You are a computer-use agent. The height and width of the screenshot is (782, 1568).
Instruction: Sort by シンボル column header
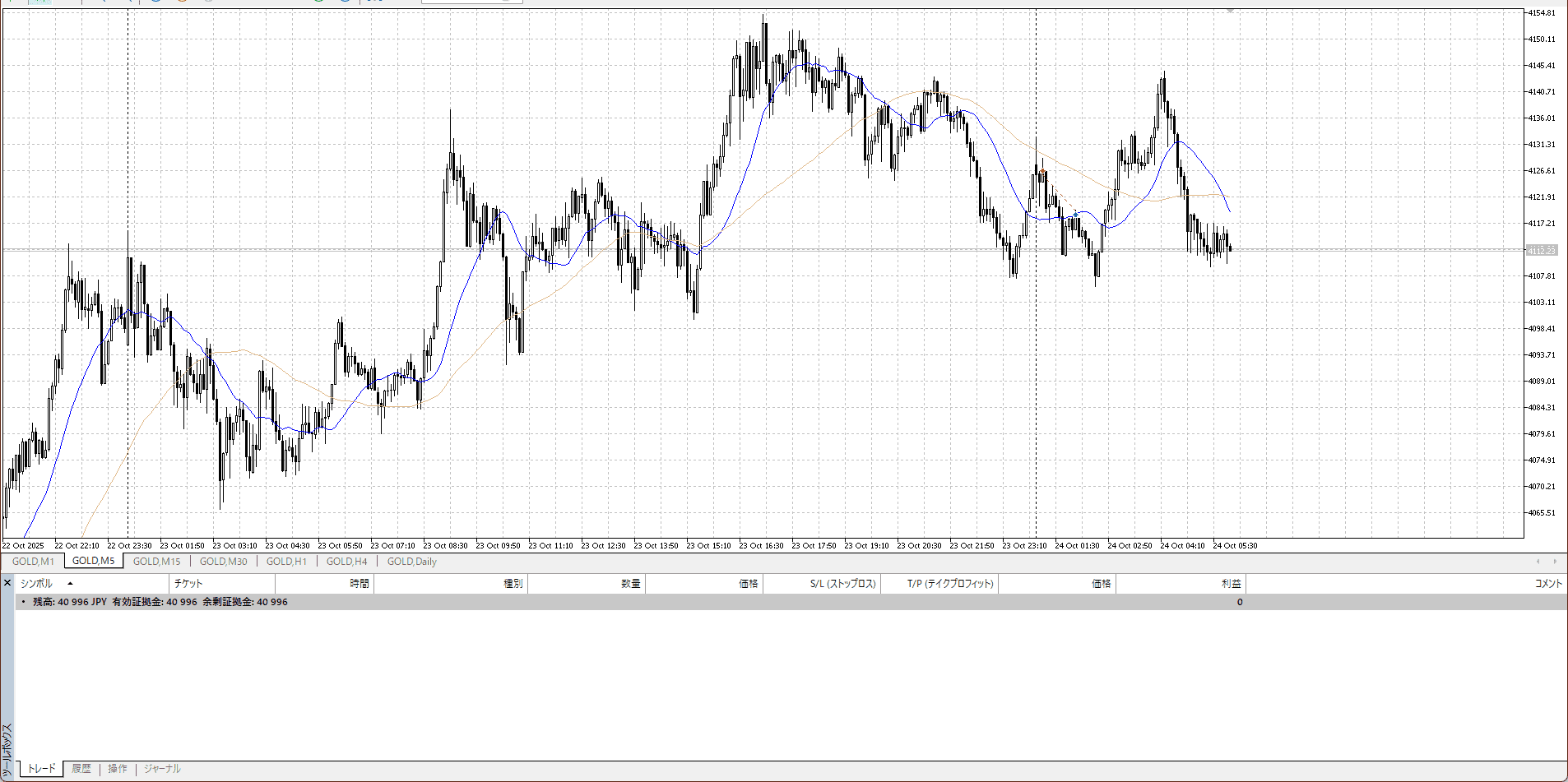[x=36, y=584]
